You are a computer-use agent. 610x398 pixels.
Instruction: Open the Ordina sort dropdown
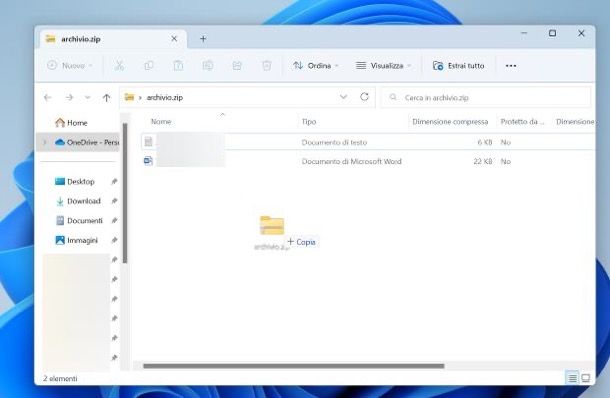pyautogui.click(x=316, y=65)
